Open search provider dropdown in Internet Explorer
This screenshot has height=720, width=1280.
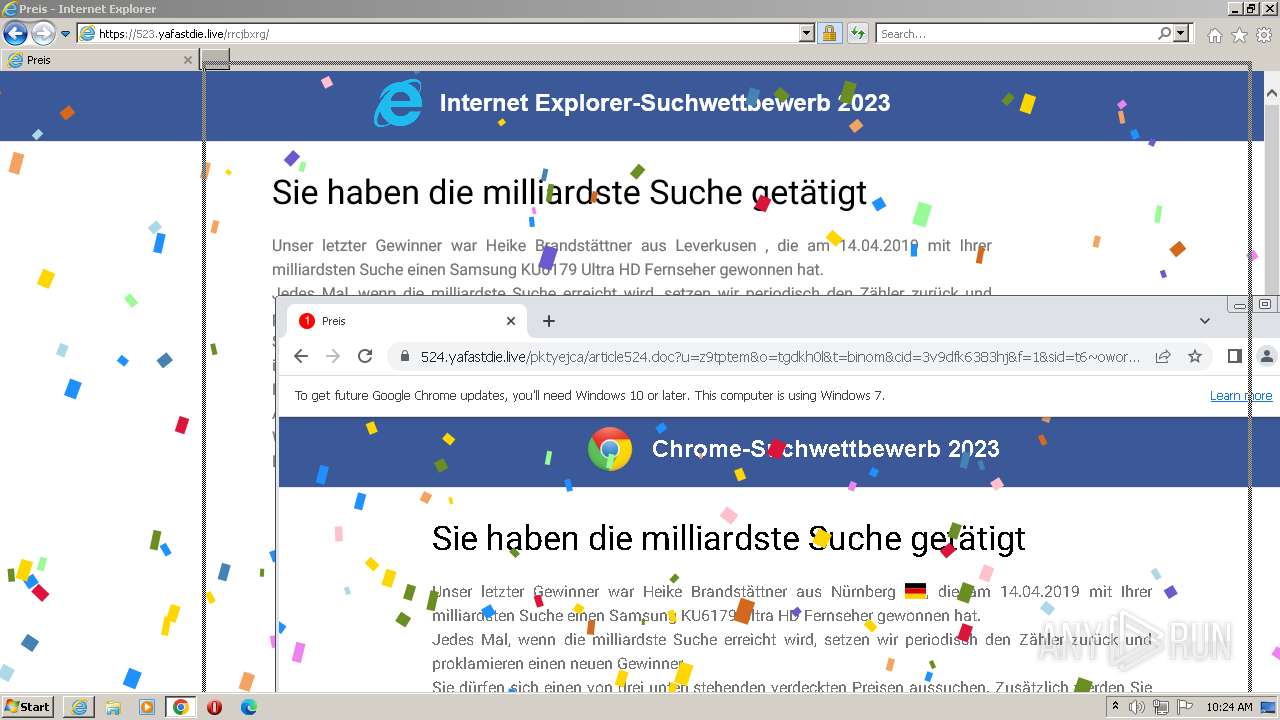point(1182,34)
